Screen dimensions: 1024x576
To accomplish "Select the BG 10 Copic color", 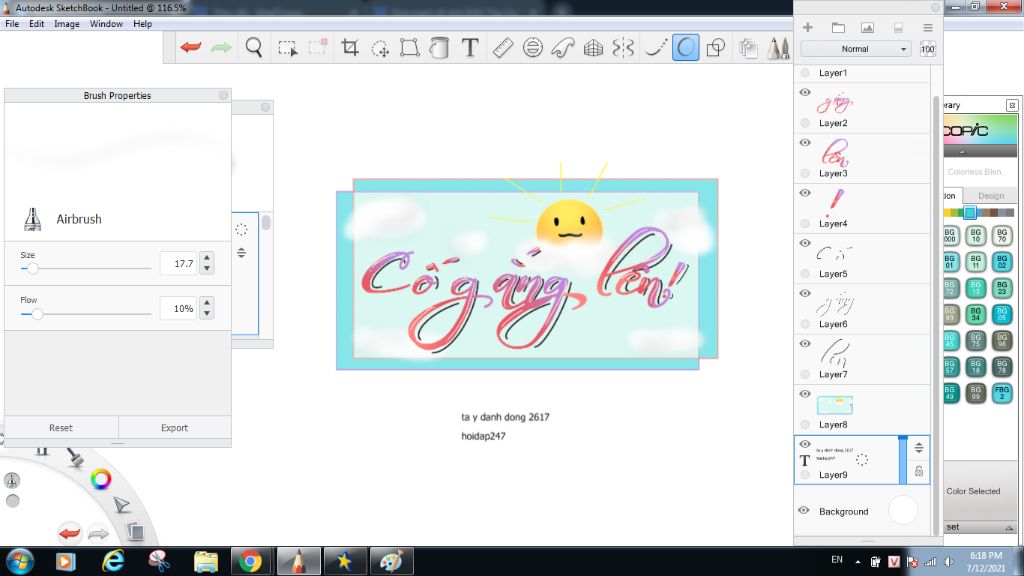I will [976, 235].
